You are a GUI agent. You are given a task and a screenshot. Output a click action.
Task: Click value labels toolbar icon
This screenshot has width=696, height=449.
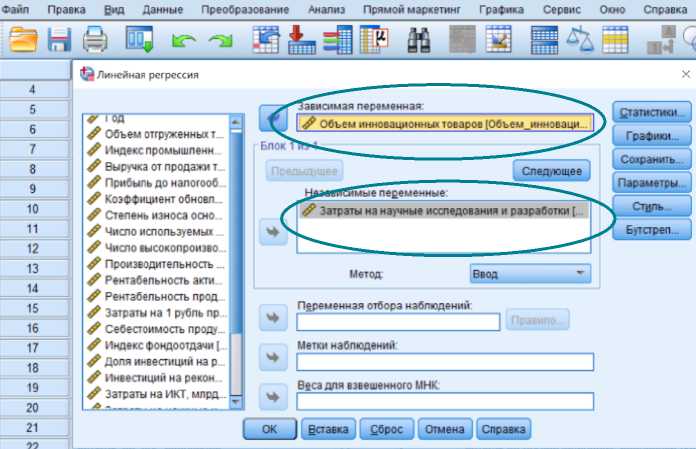point(661,40)
